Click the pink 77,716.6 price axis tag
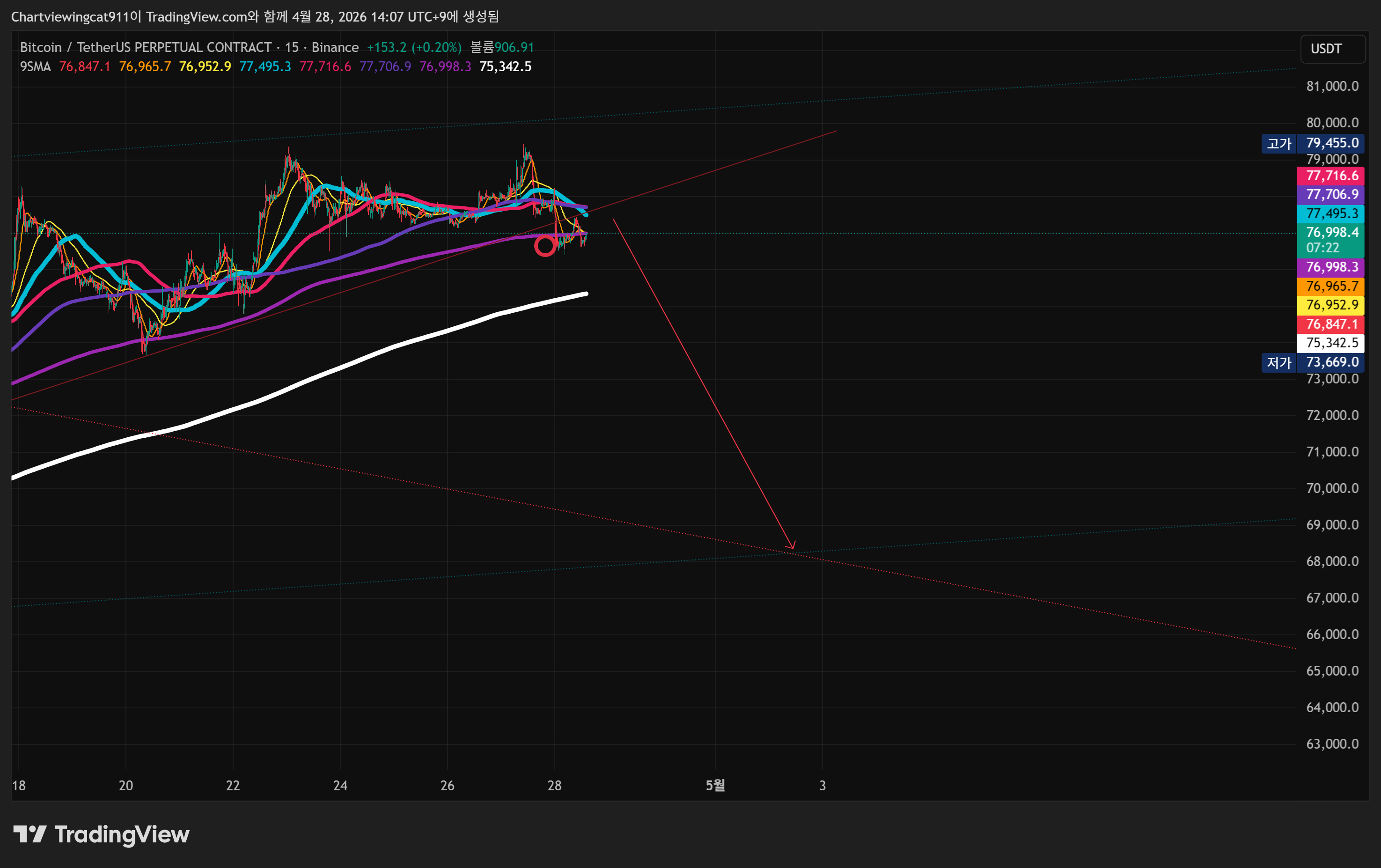Viewport: 1381px width, 868px height. click(1330, 176)
